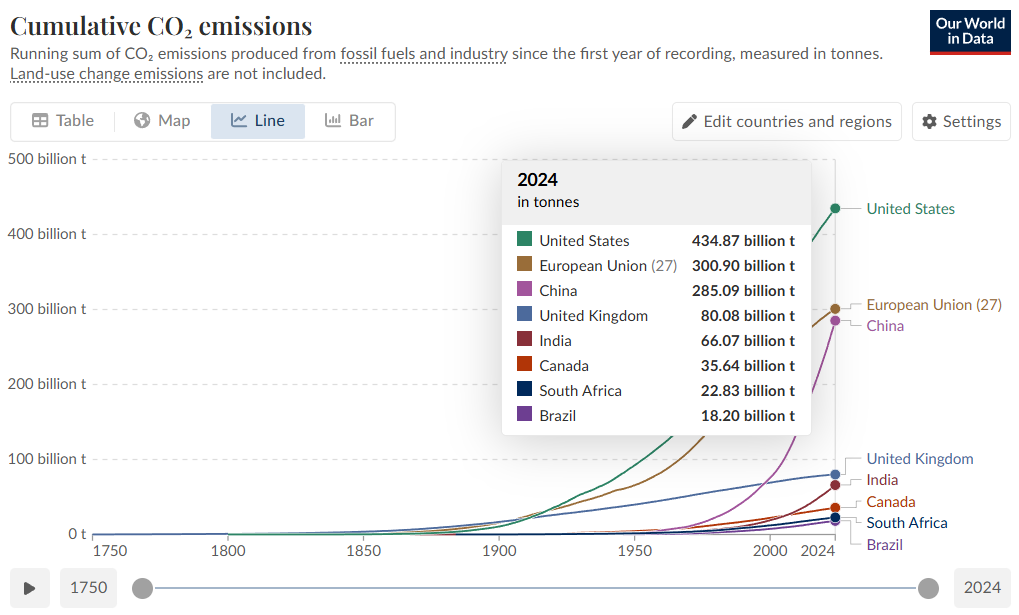Open the Bar chart tab
Image resolution: width=1019 pixels, height=615 pixels.
(349, 121)
